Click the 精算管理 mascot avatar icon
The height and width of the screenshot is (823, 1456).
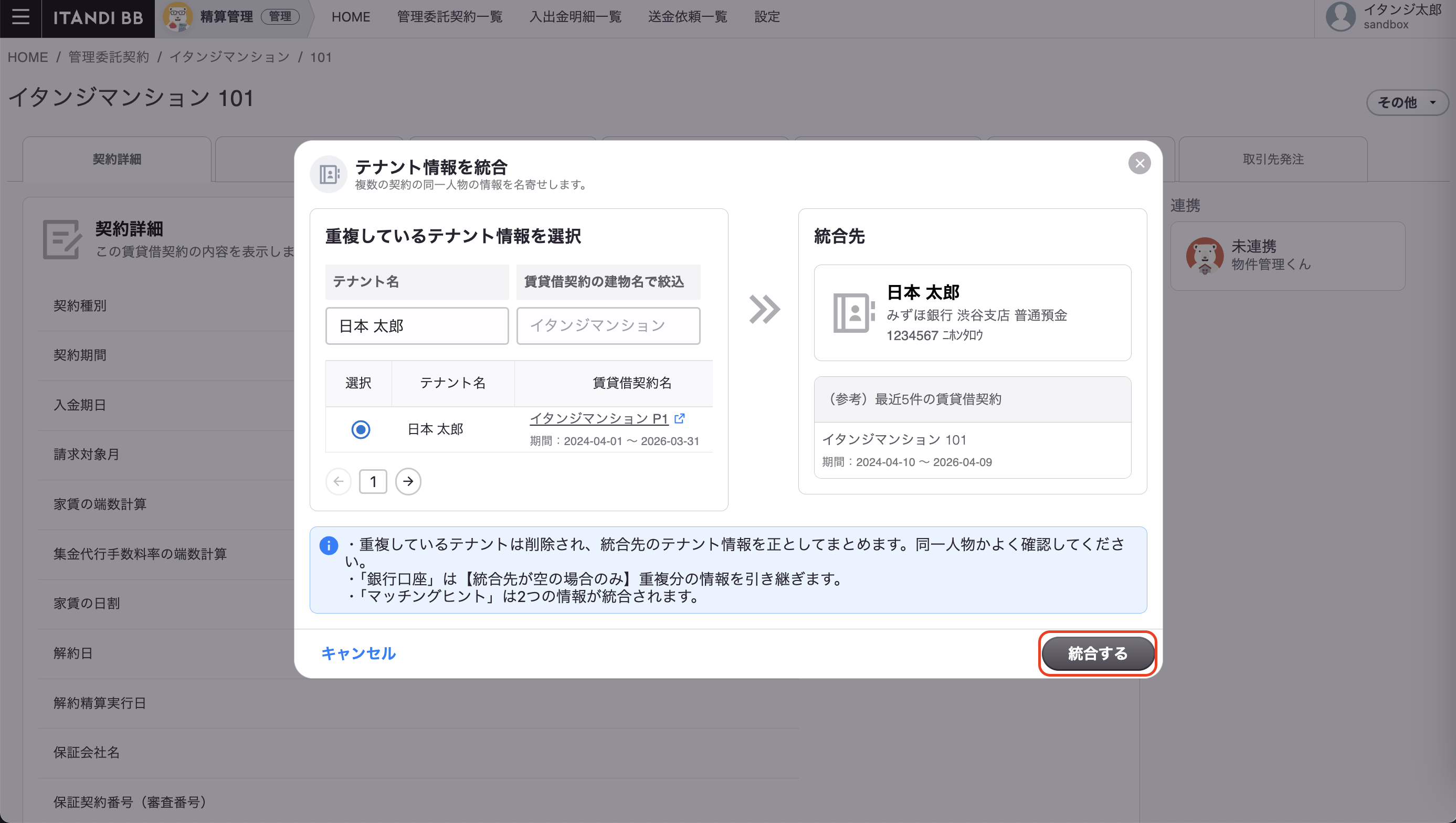pos(177,17)
